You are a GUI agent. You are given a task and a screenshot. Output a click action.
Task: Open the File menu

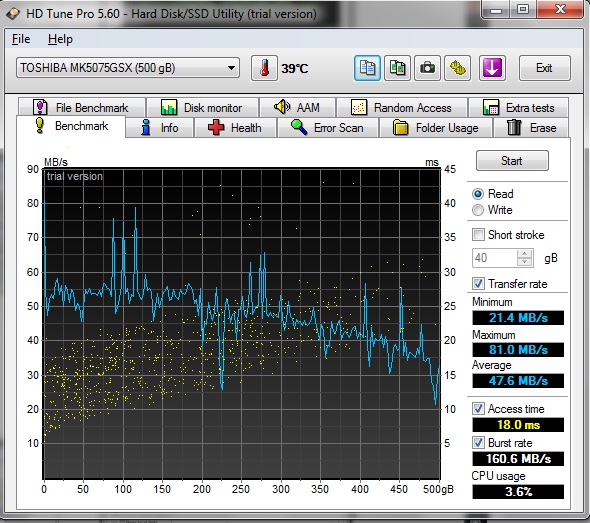click(21, 39)
